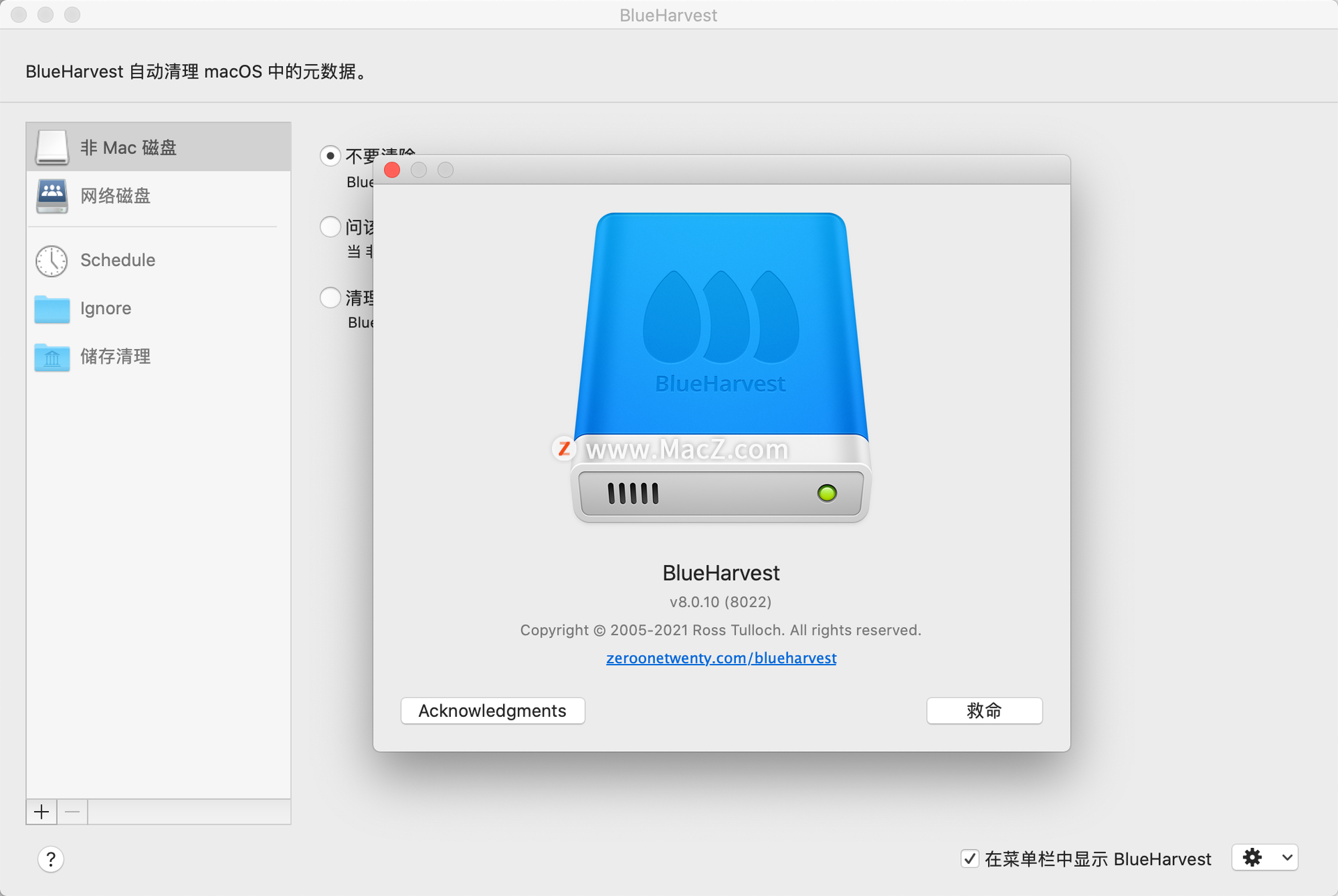
Task: Click the Acknowledgments button
Action: click(x=493, y=711)
